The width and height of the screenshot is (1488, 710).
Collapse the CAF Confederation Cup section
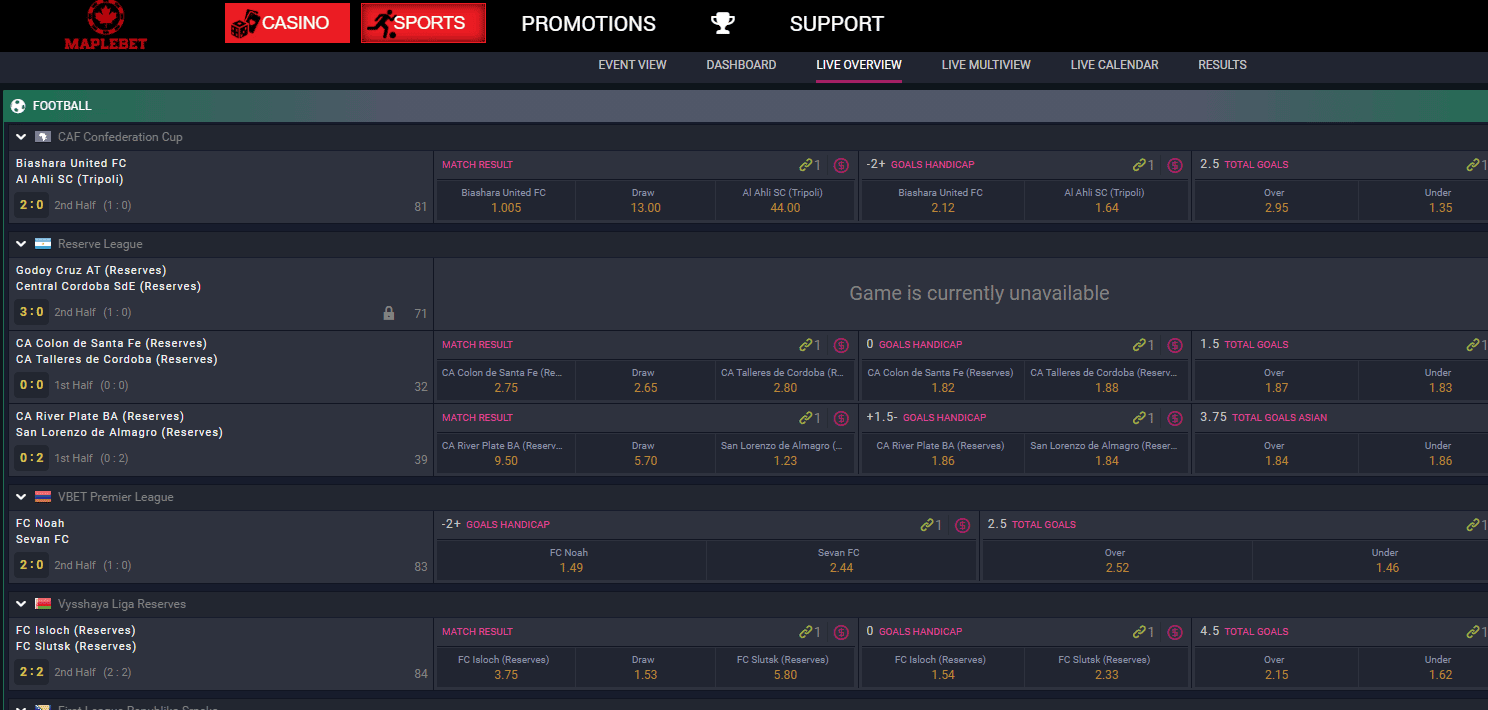pyautogui.click(x=21, y=137)
